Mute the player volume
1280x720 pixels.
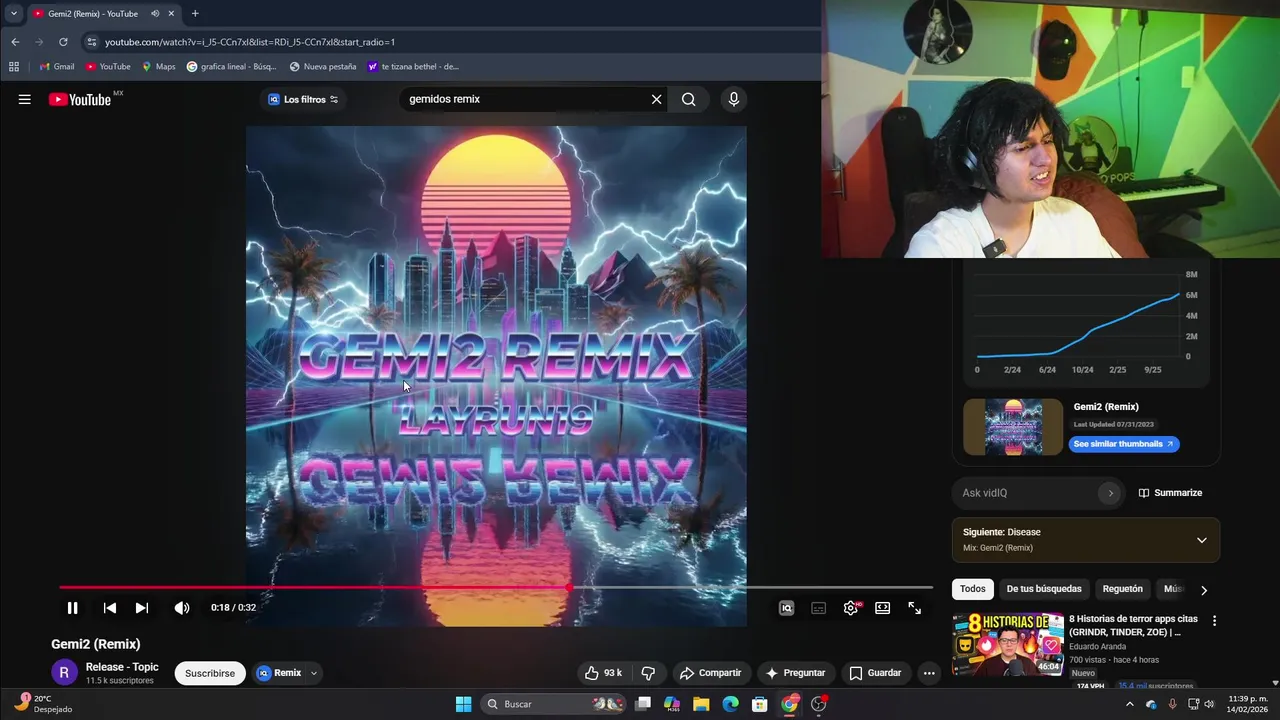click(182, 607)
